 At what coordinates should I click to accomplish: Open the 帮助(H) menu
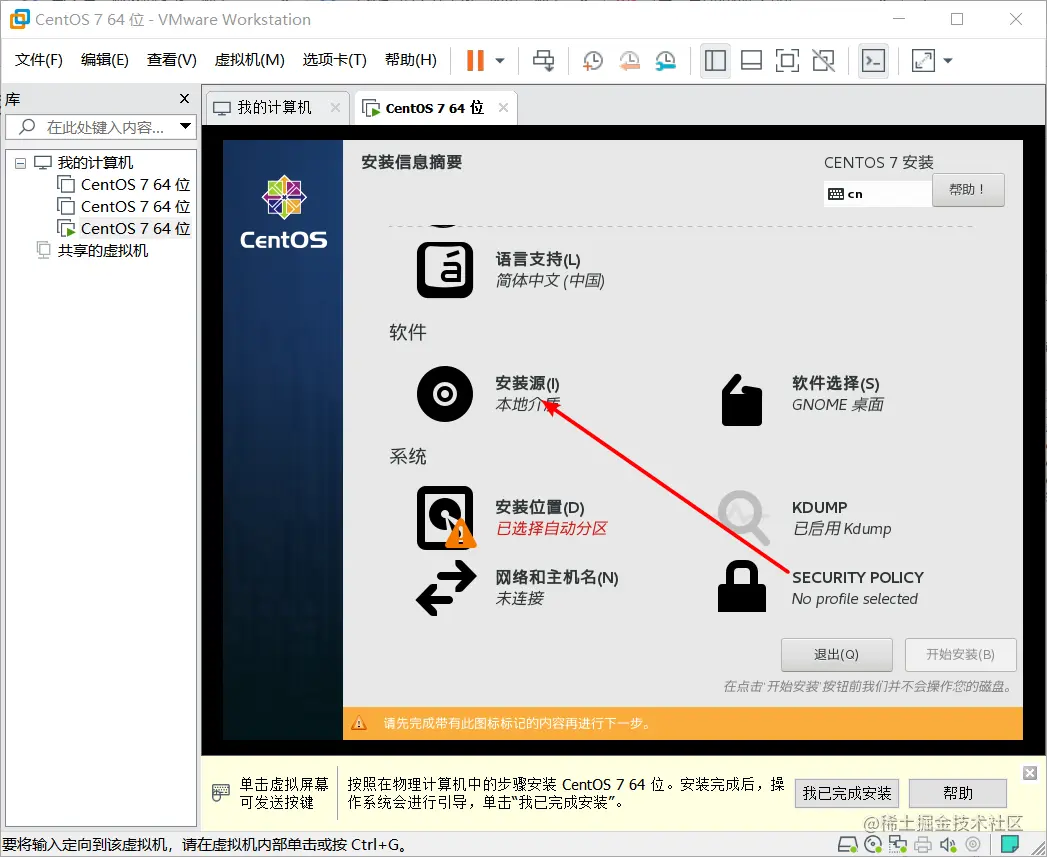(411, 60)
